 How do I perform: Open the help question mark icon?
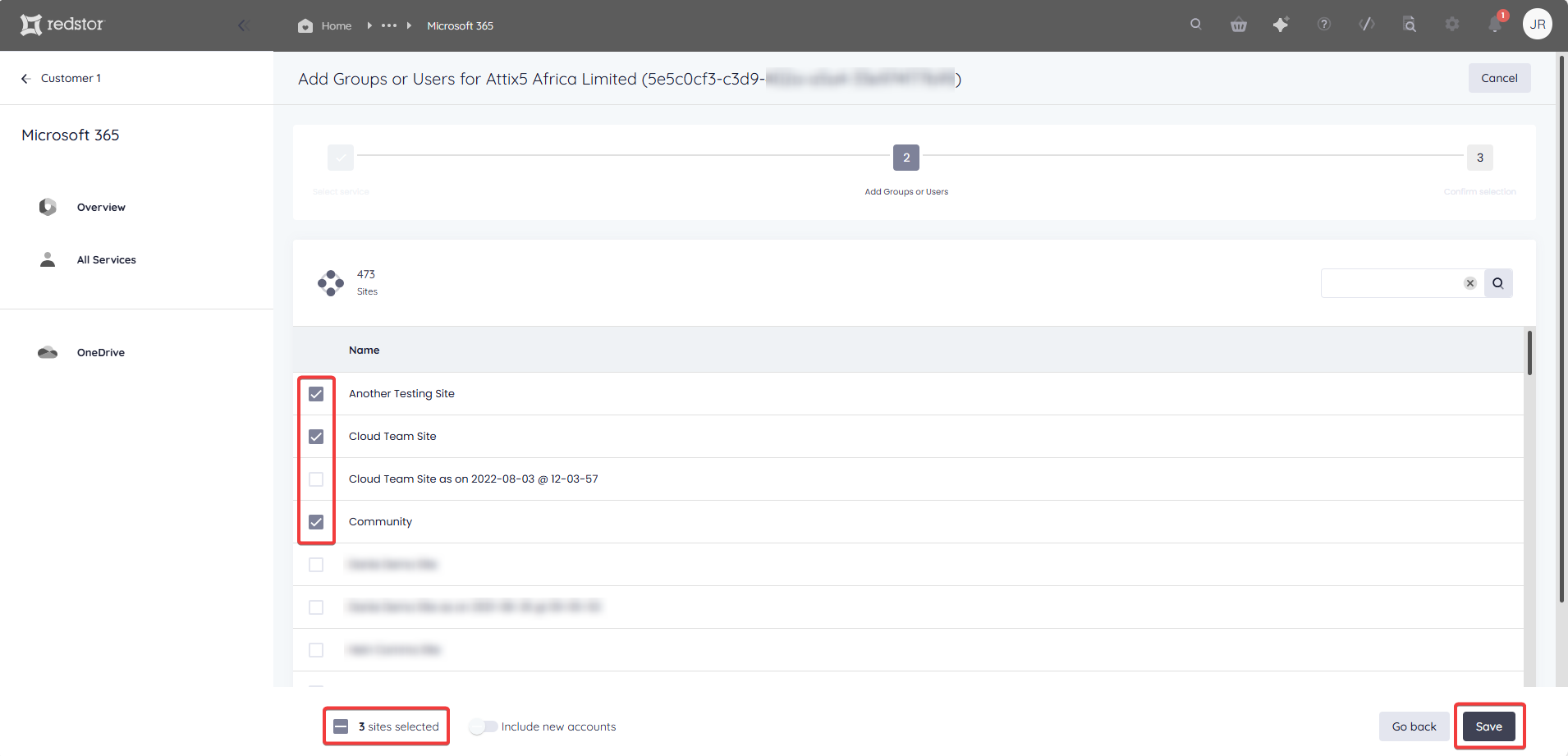pos(1324,25)
